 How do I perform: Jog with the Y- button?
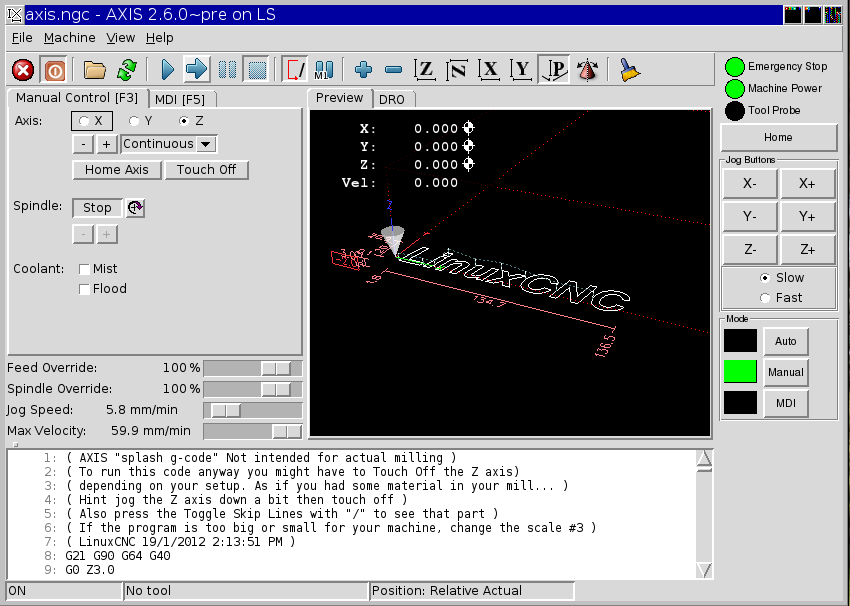(750, 217)
